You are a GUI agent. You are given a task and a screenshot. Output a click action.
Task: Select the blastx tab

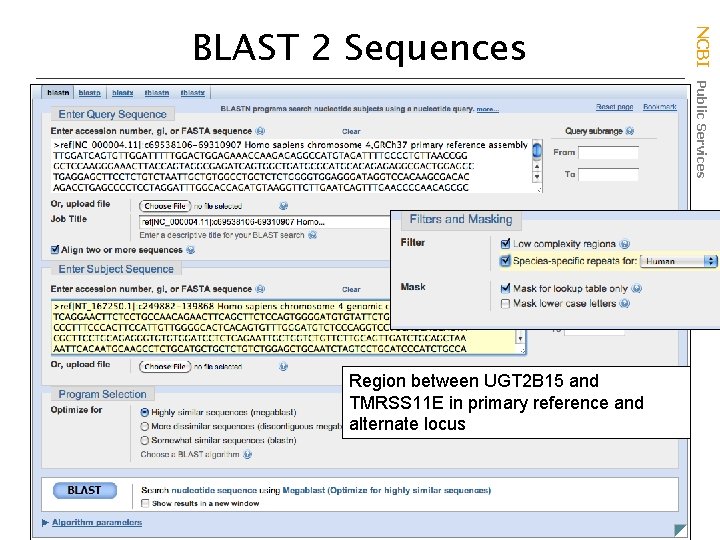[x=123, y=93]
